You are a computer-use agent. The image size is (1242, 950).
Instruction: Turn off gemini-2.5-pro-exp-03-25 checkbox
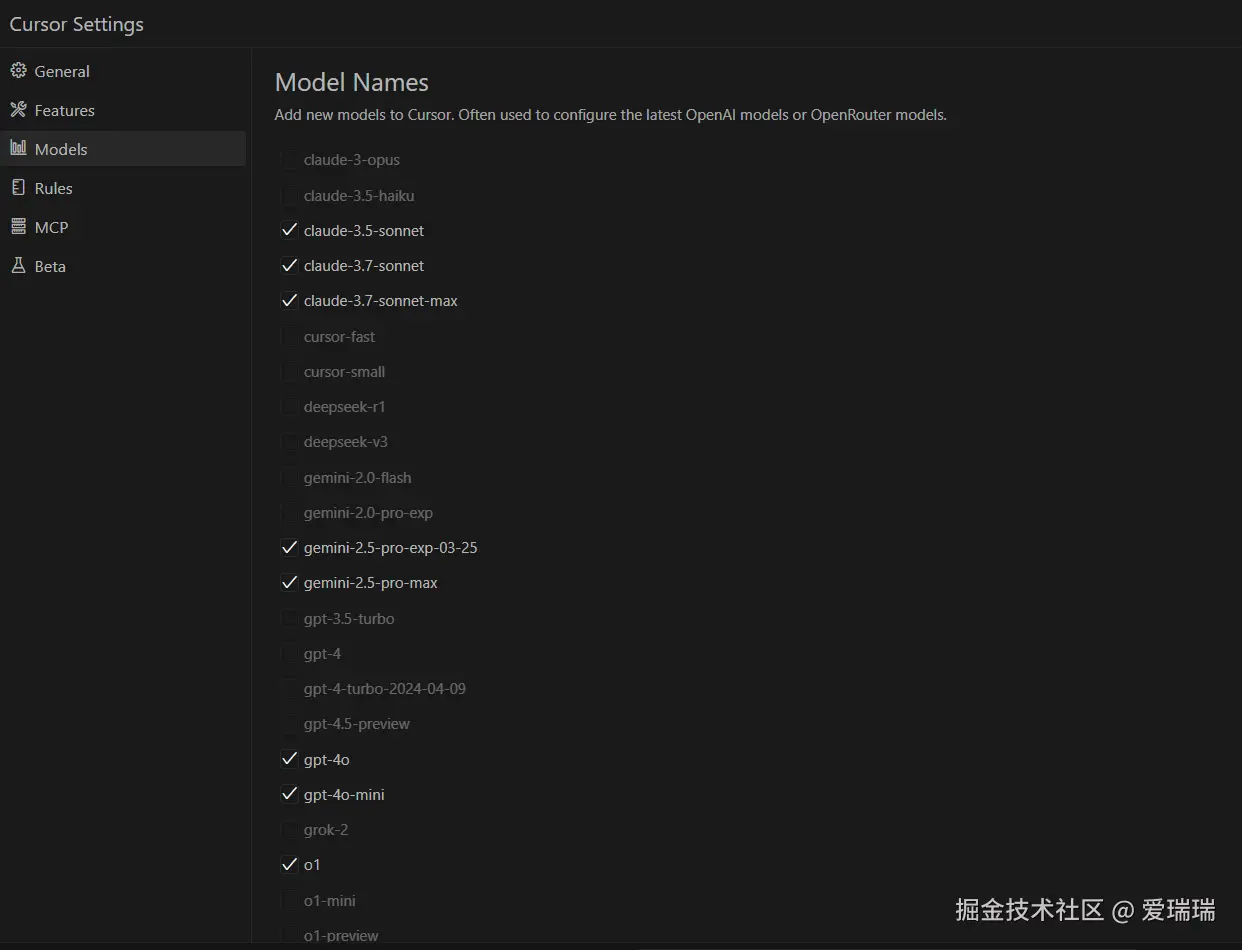[x=290, y=548]
